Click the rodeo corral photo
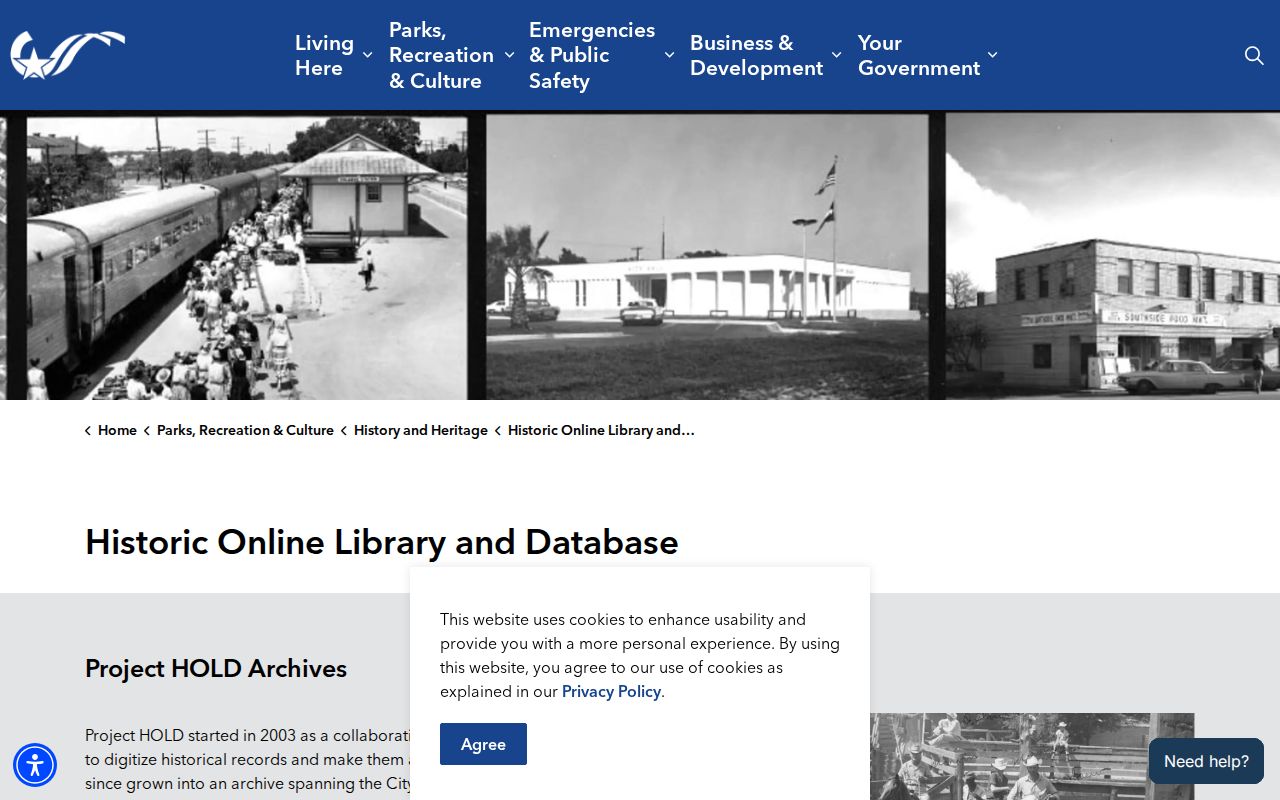1280x800 pixels. pos(1032,756)
